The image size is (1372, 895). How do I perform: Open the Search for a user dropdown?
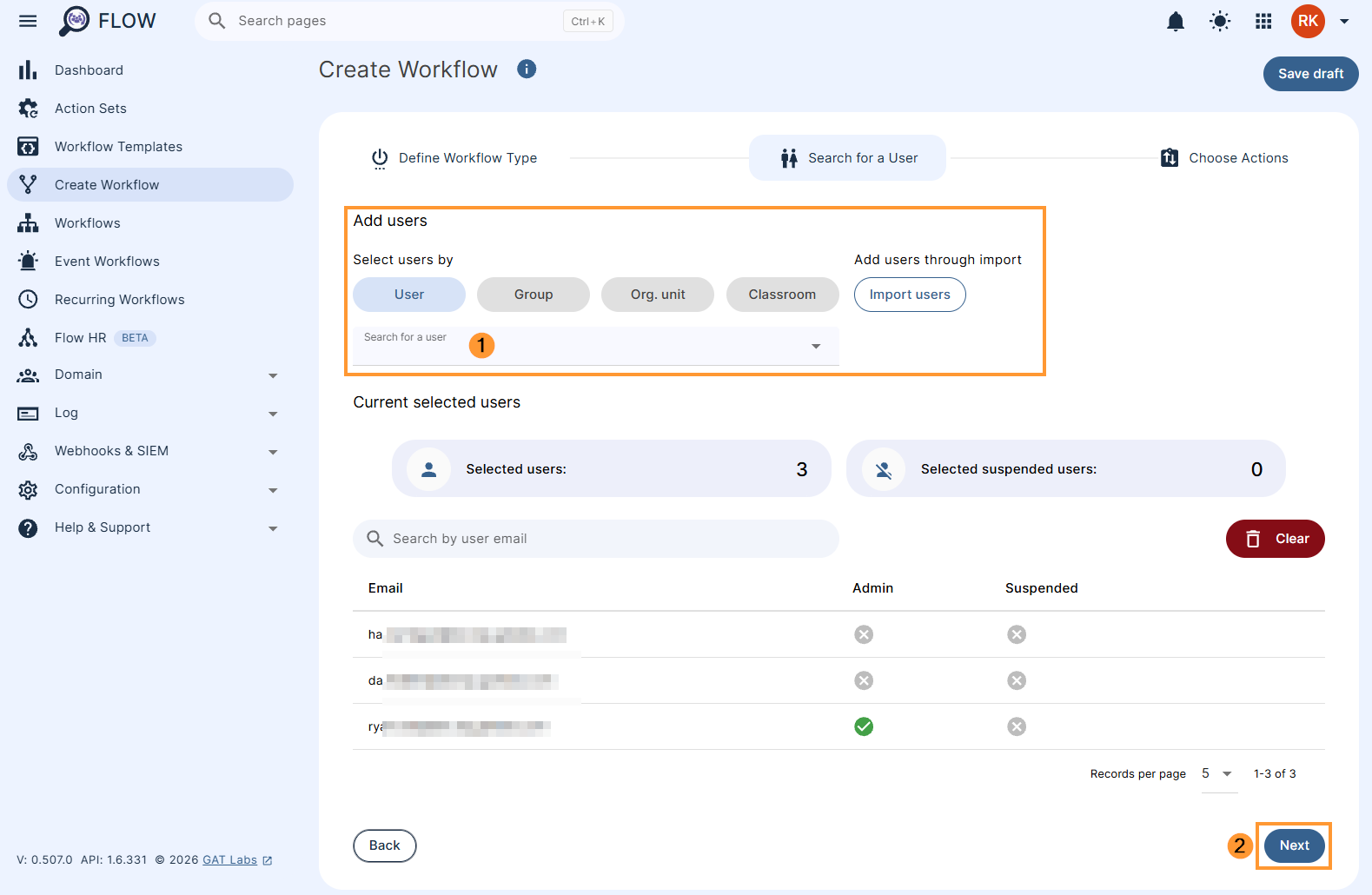[x=596, y=346]
